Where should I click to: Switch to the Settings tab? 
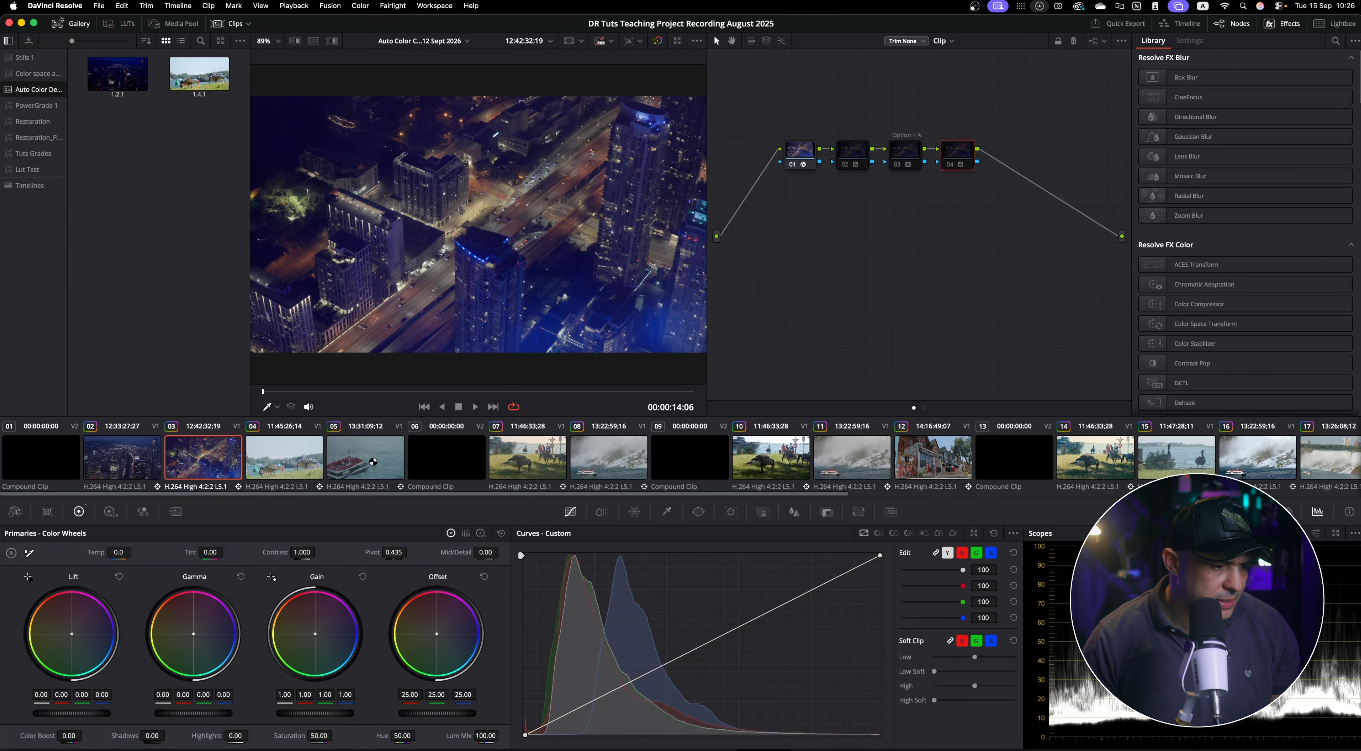pos(1189,41)
